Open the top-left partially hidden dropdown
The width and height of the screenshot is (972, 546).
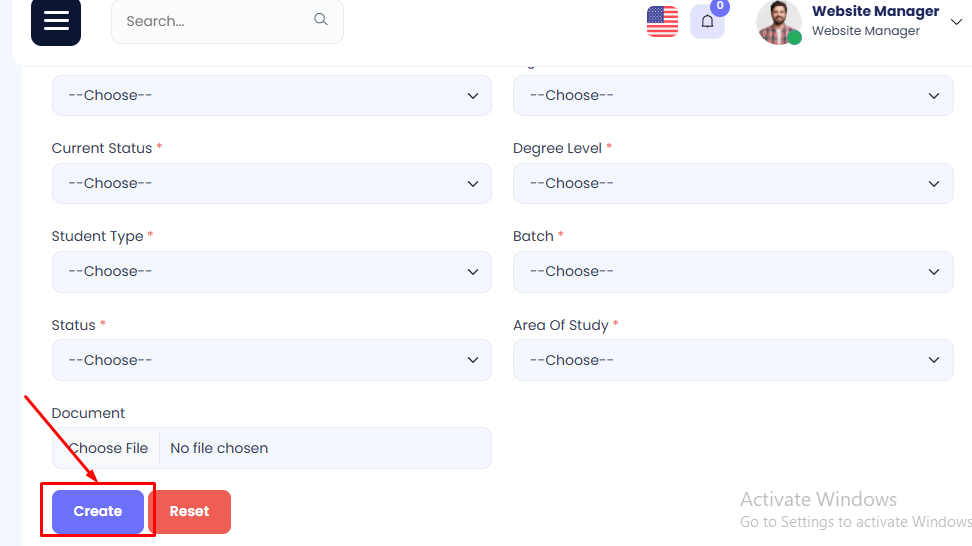pos(271,96)
